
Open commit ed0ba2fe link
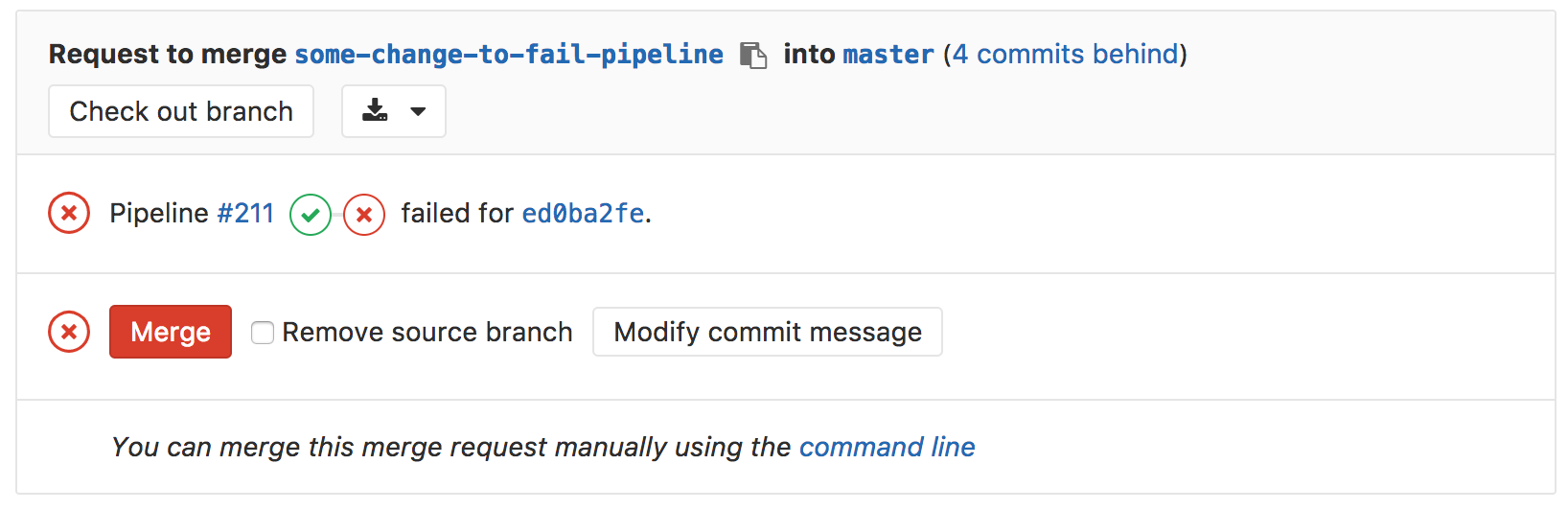tap(583, 213)
